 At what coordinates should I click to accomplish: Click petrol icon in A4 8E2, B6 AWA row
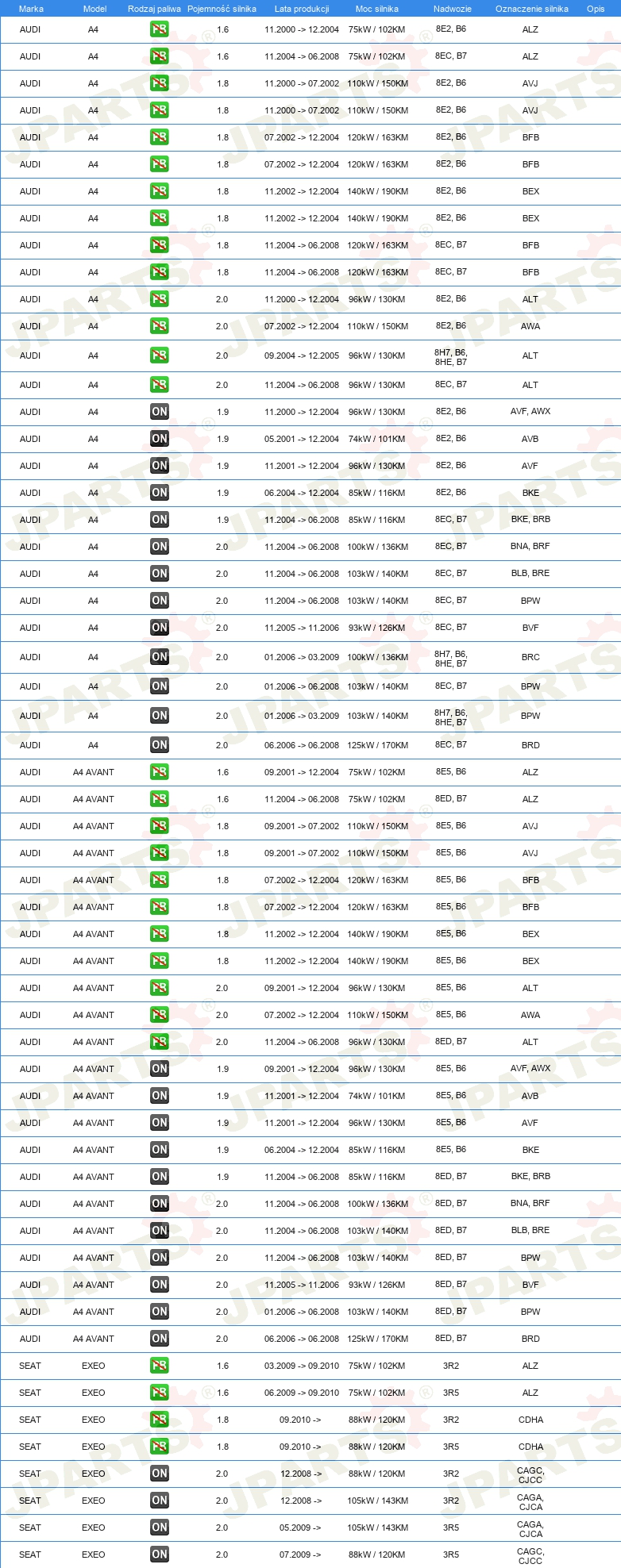pos(160,326)
